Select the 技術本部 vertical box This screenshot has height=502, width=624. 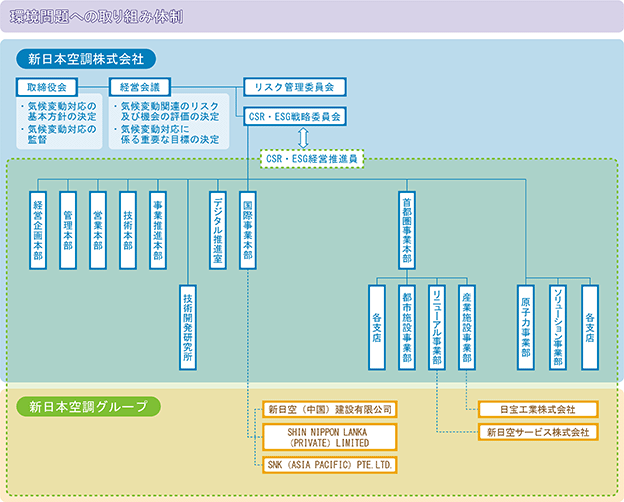coord(128,230)
